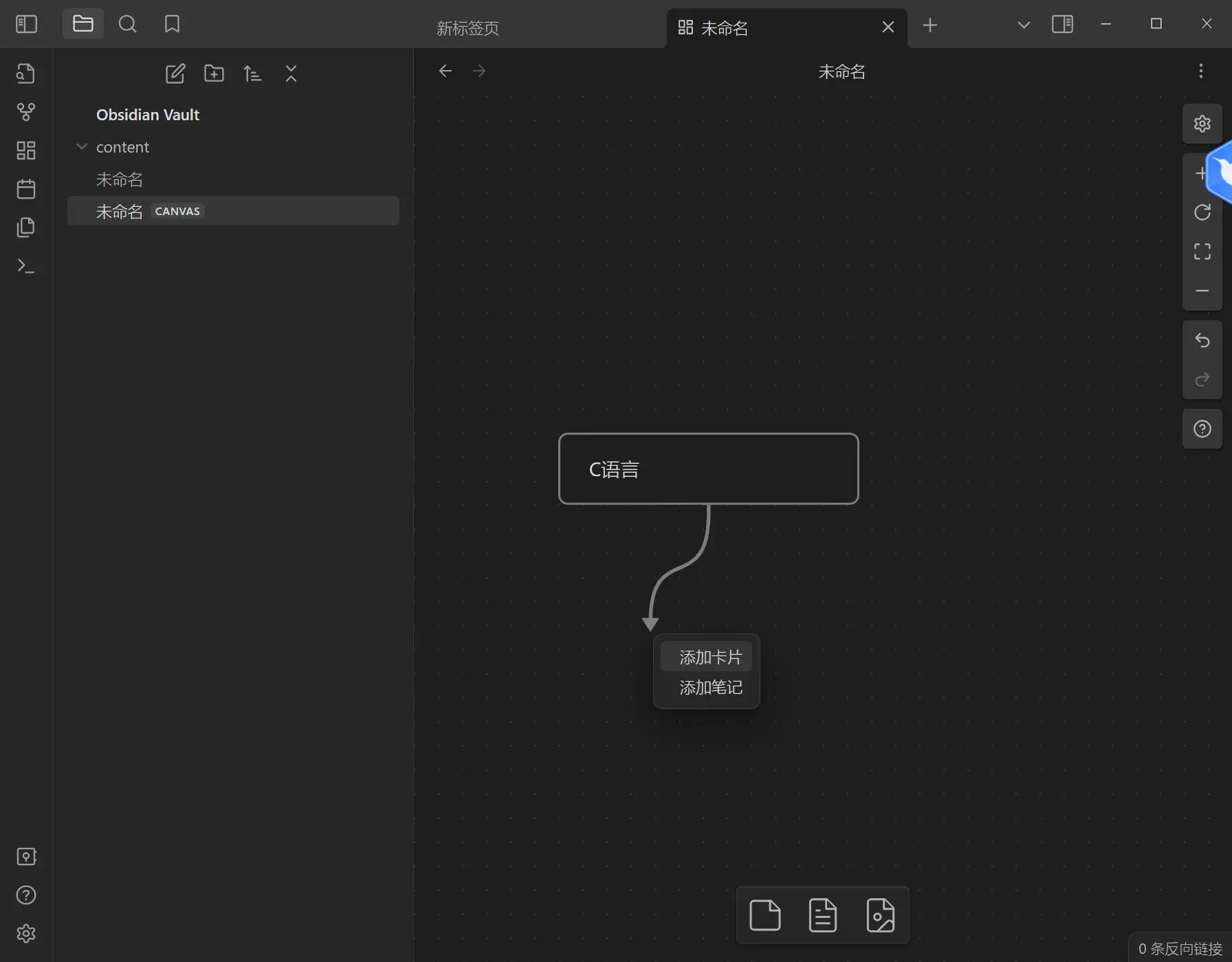Add a blank card to canvas

pos(765,915)
